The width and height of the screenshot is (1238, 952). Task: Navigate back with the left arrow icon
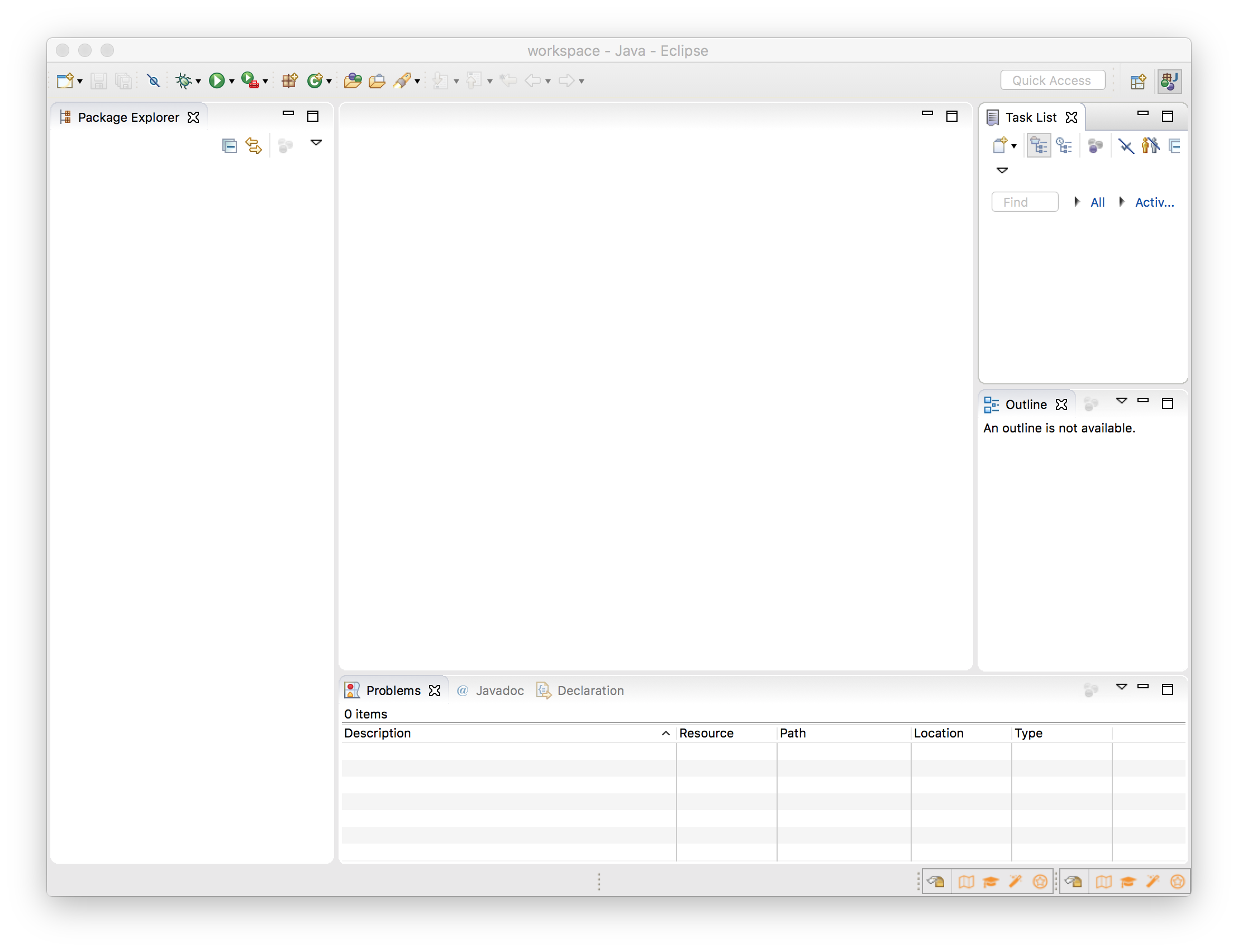click(x=532, y=80)
